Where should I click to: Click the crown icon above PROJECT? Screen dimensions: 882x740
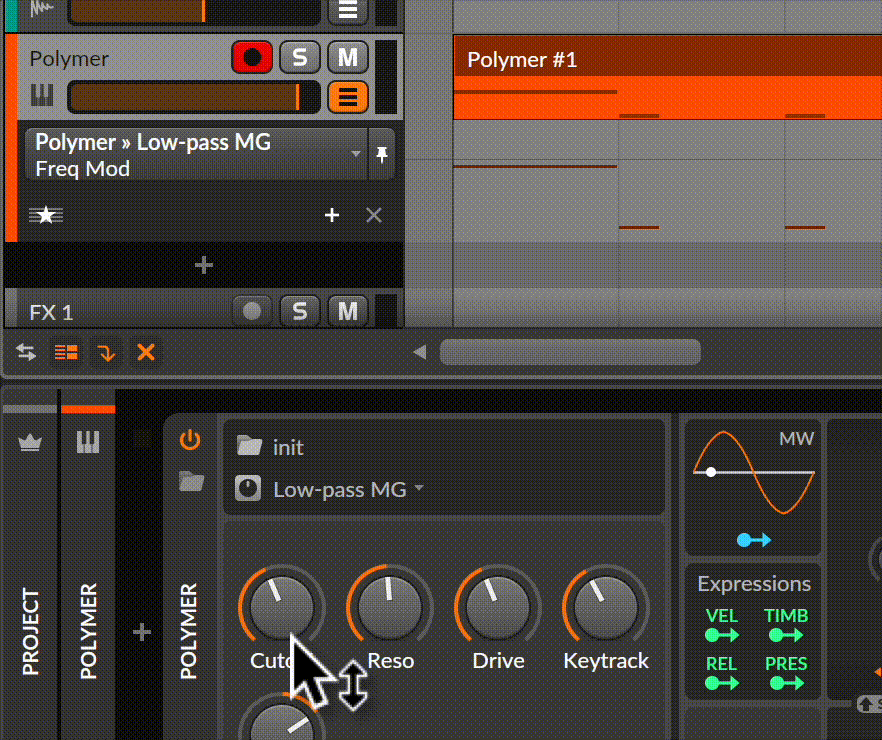[x=30, y=443]
